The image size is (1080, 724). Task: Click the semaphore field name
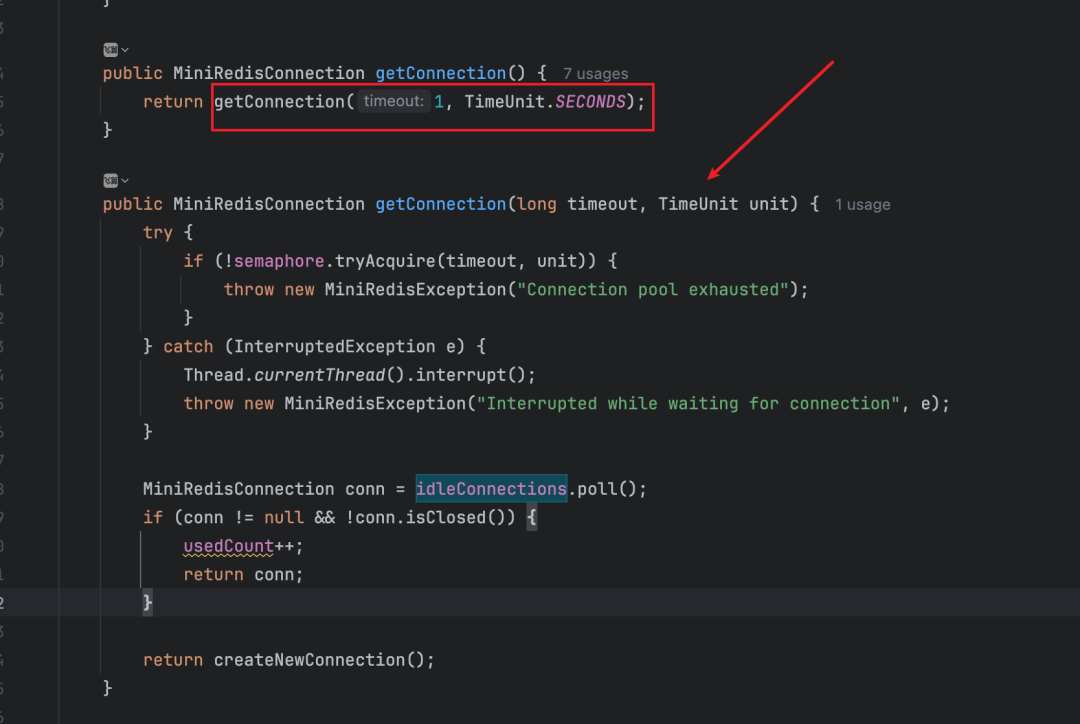(279, 261)
